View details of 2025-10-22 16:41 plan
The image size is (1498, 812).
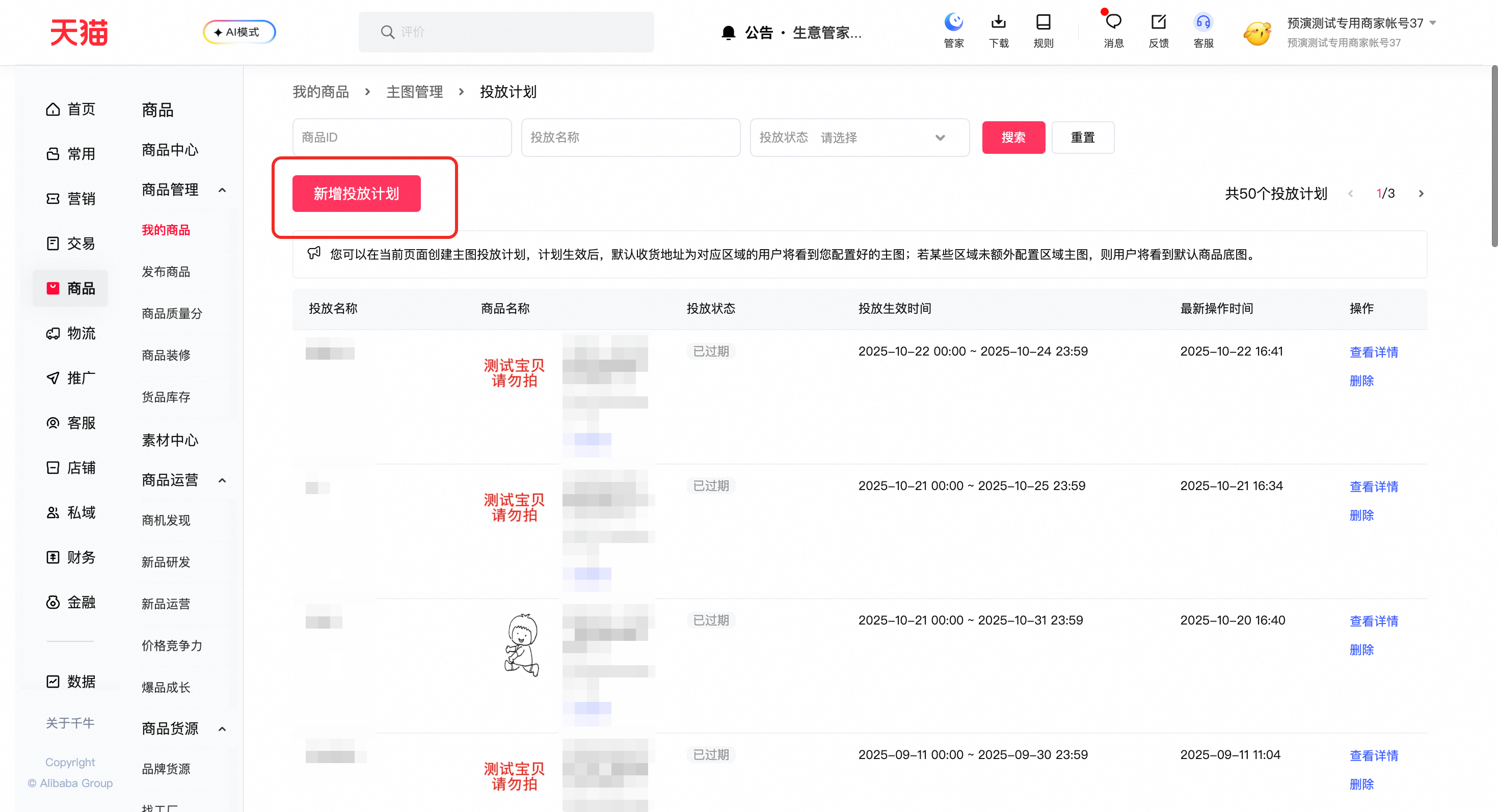coord(1374,352)
